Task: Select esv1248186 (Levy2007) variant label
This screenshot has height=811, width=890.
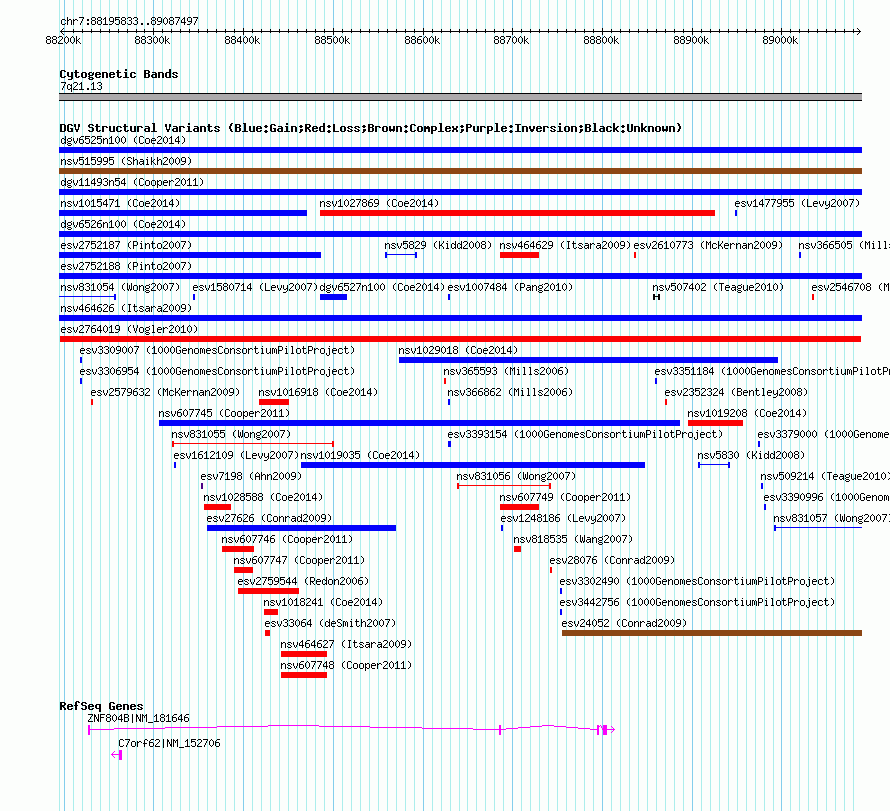Action: tap(563, 518)
